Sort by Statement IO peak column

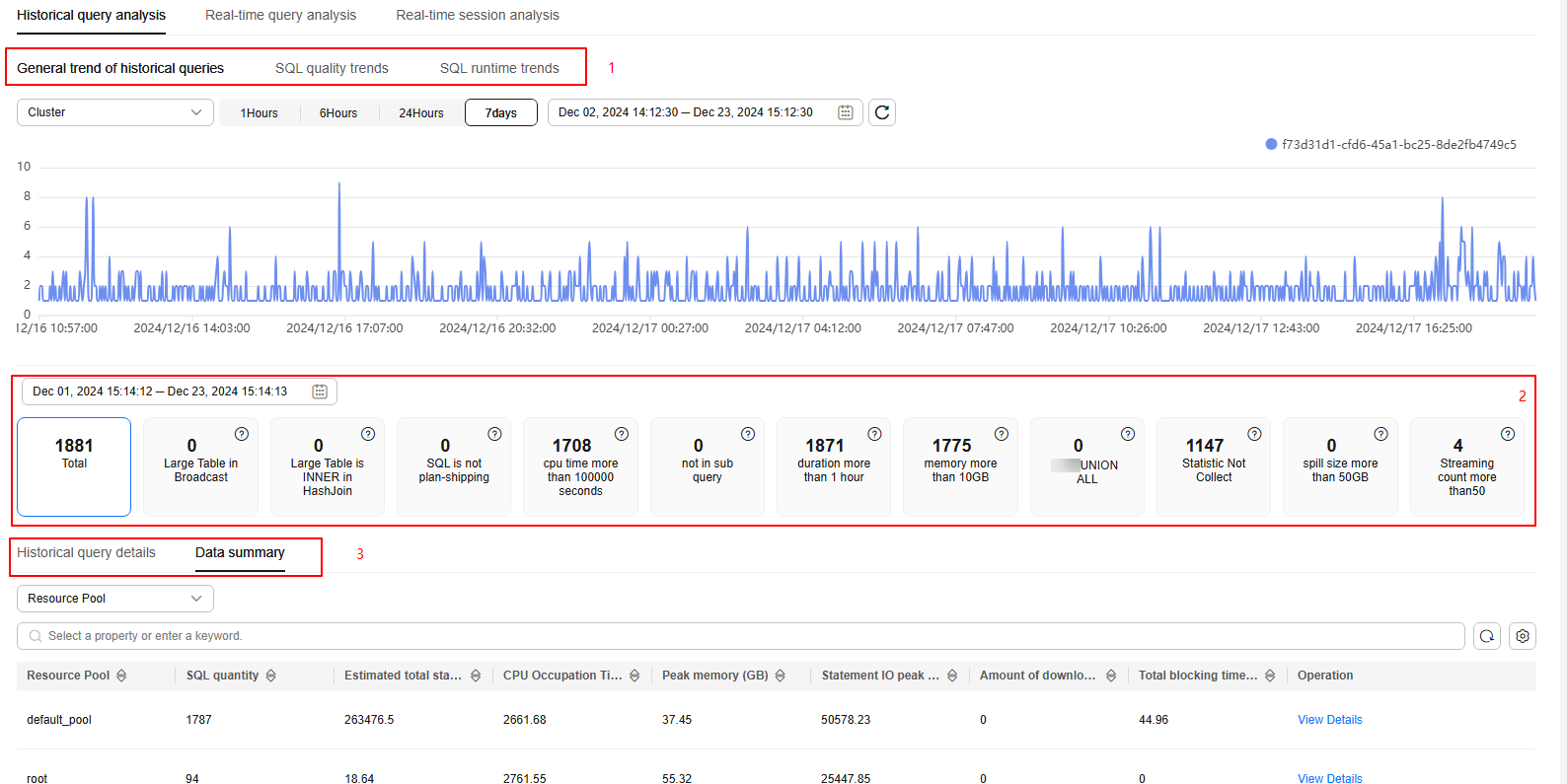(x=952, y=676)
